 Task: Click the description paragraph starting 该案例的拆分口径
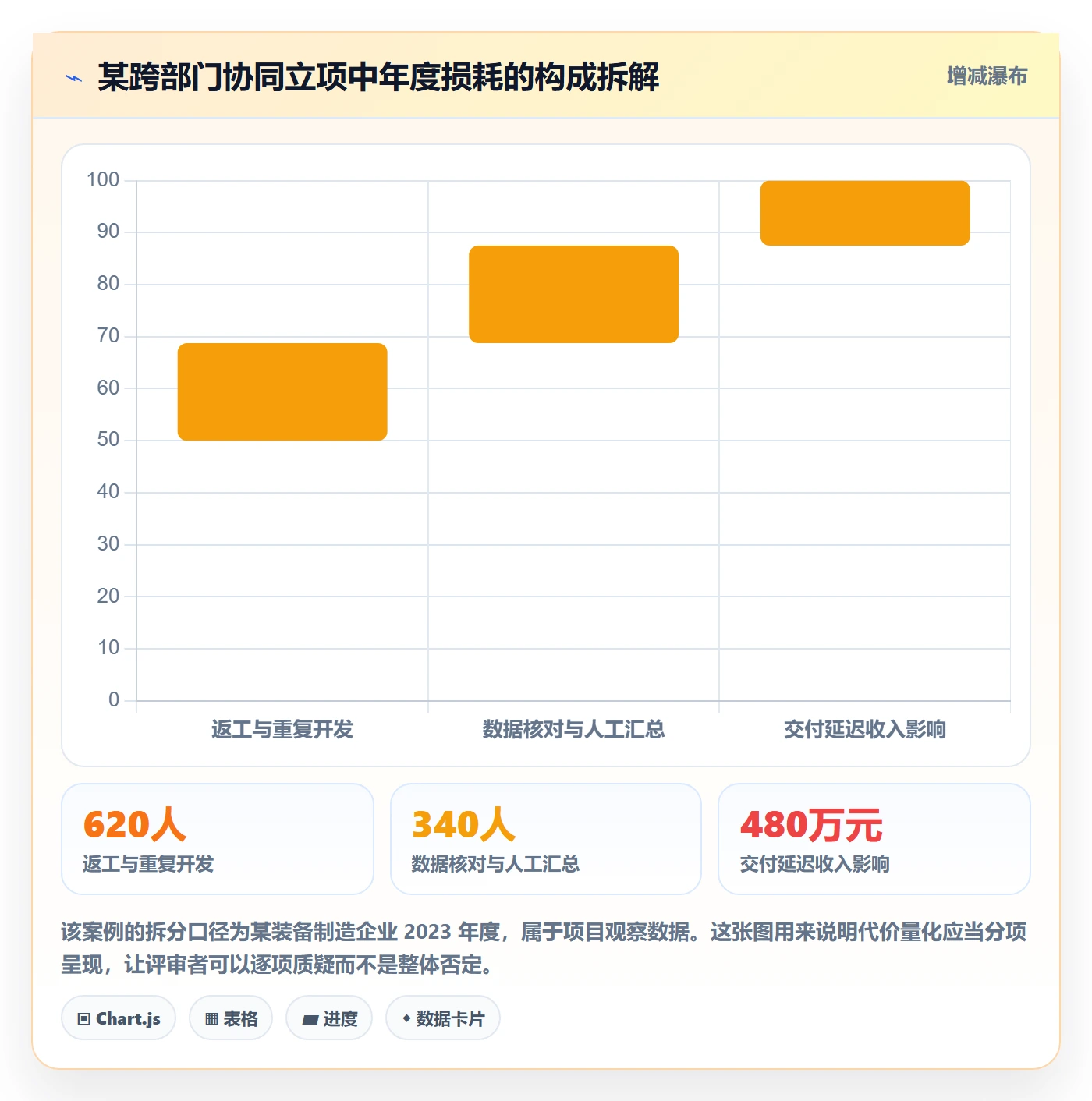(x=544, y=948)
